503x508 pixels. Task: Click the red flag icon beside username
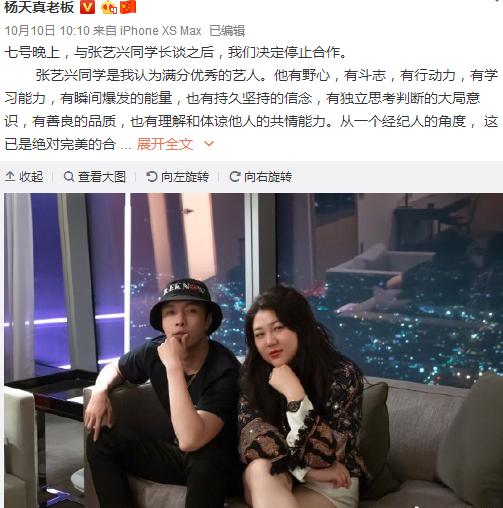128,7
